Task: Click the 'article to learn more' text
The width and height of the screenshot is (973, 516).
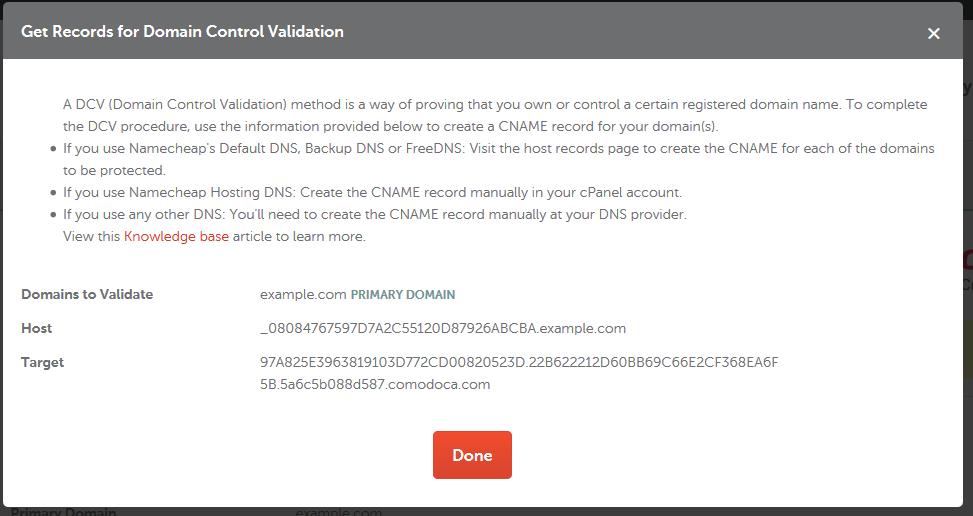Action: point(299,237)
